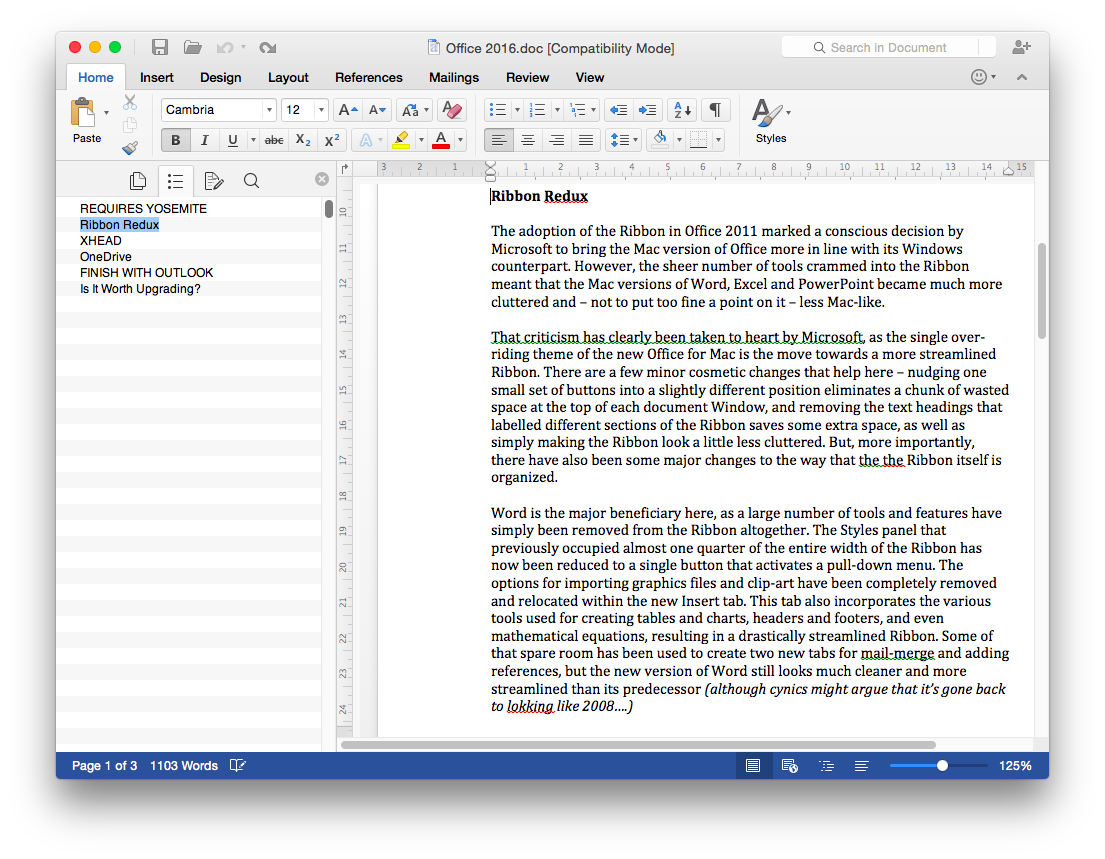Decrease indent of paragraph
This screenshot has width=1105, height=859.
point(618,110)
